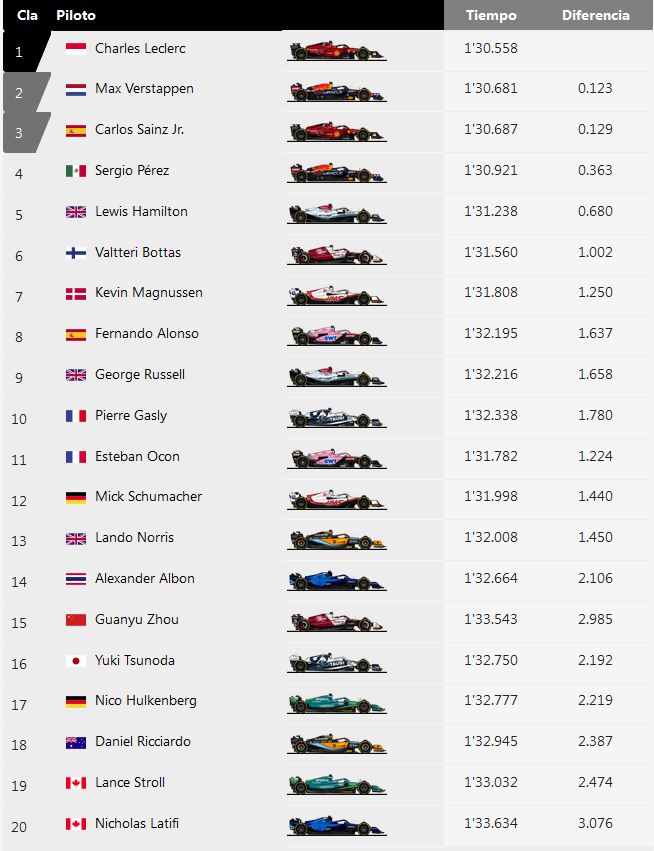
Task: Open driver name Carlos Sainz Jr.
Action: click(x=139, y=130)
